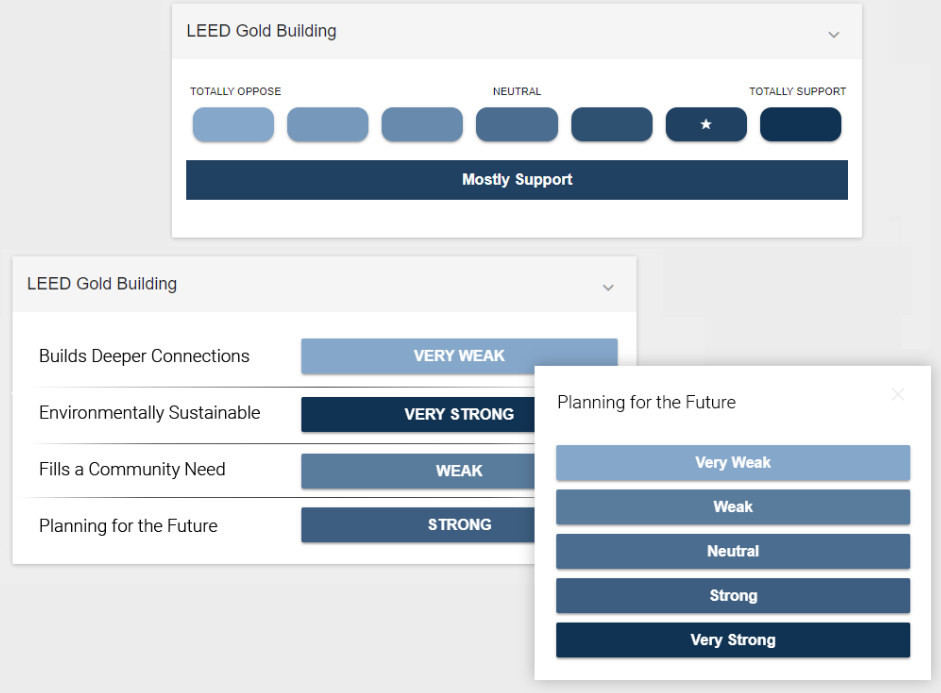Viewport: 941px width, 693px height.
Task: Select the third rating swatch from Totally Oppose
Action: [422, 124]
